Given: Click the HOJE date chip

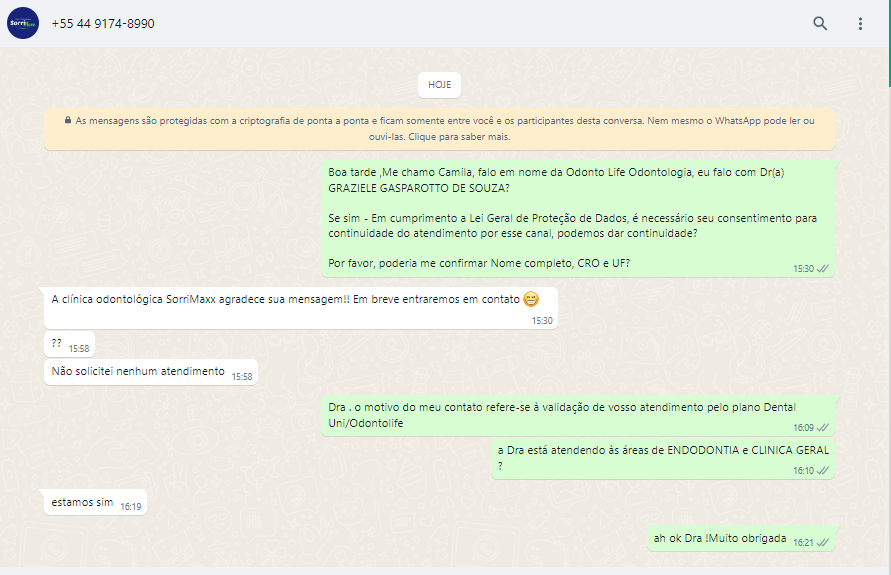Looking at the screenshot, I should click(439, 85).
